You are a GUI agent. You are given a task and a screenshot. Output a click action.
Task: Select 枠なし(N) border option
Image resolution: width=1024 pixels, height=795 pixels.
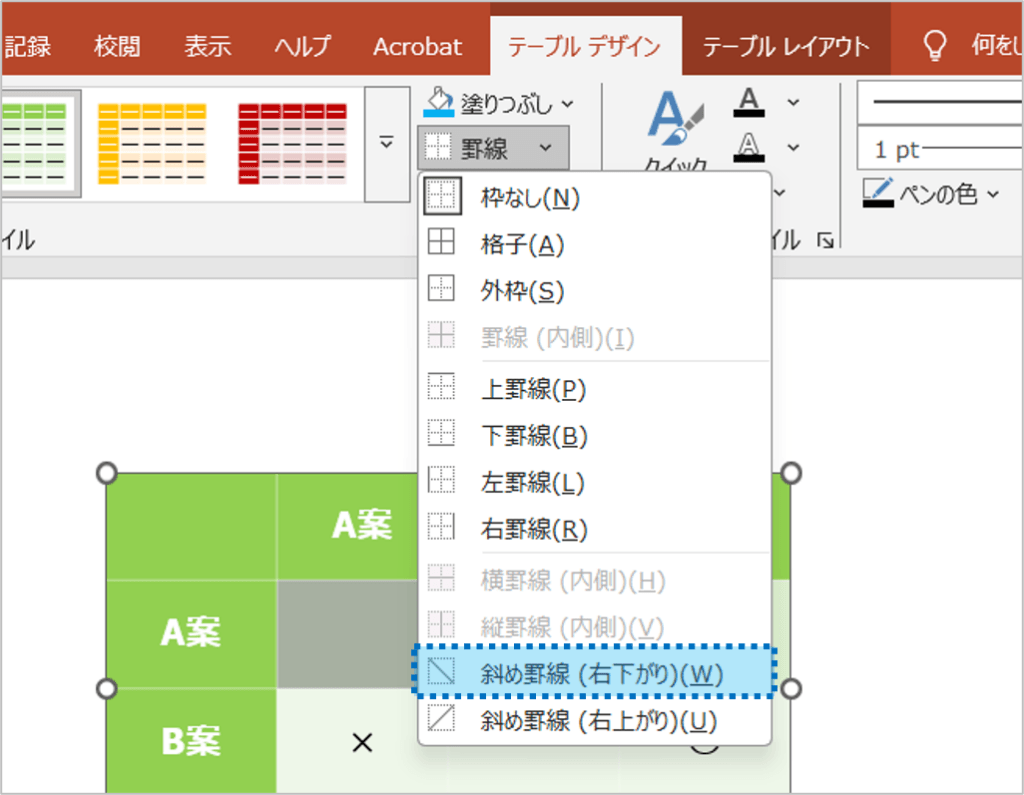click(x=595, y=197)
